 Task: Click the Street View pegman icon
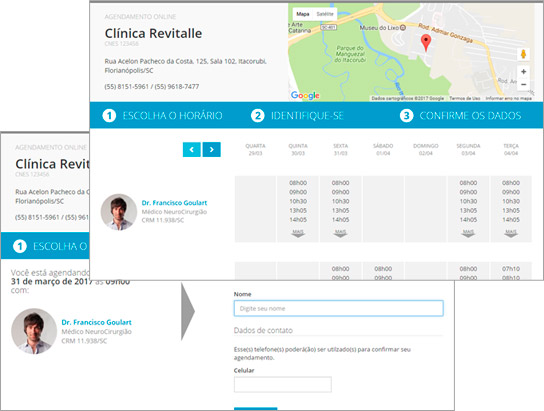(524, 54)
